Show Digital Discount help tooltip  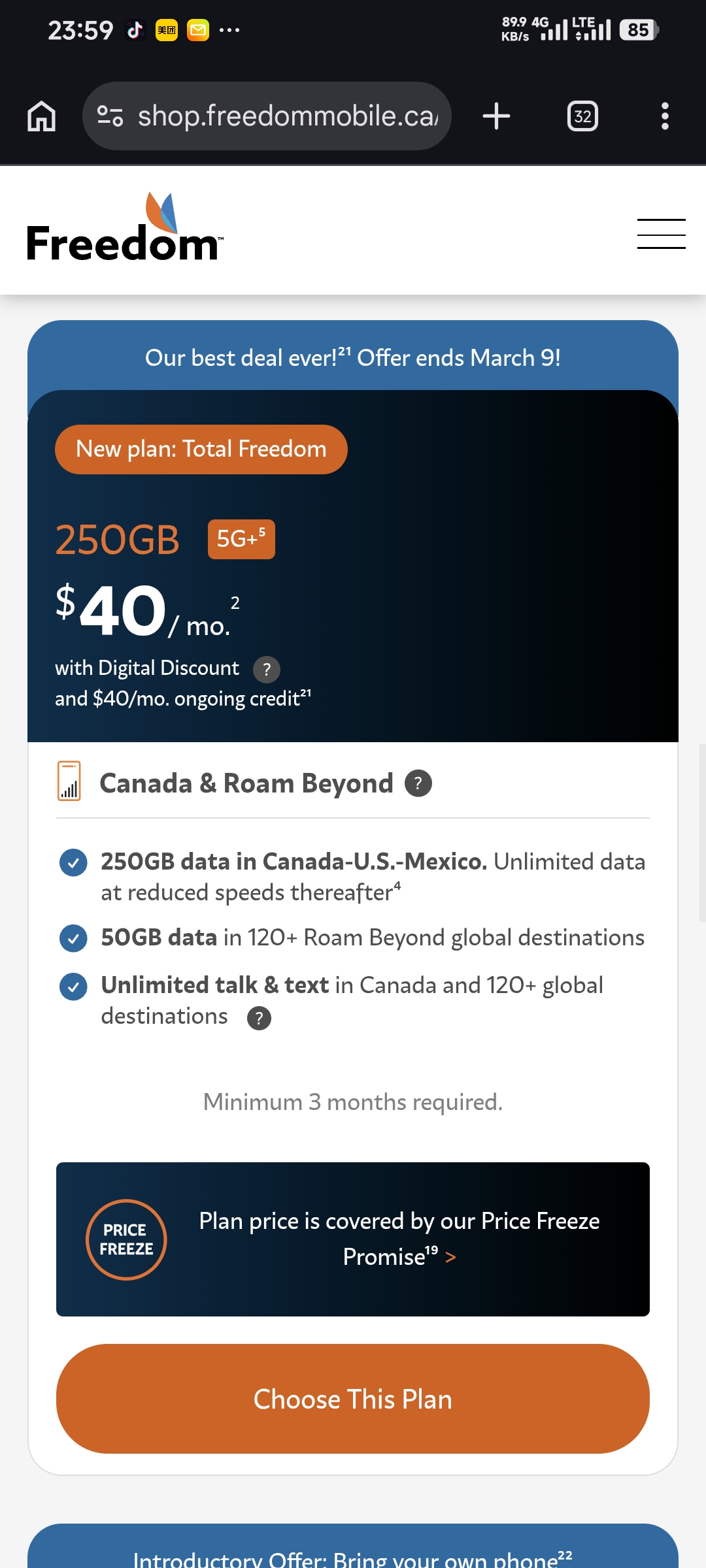pyautogui.click(x=267, y=670)
